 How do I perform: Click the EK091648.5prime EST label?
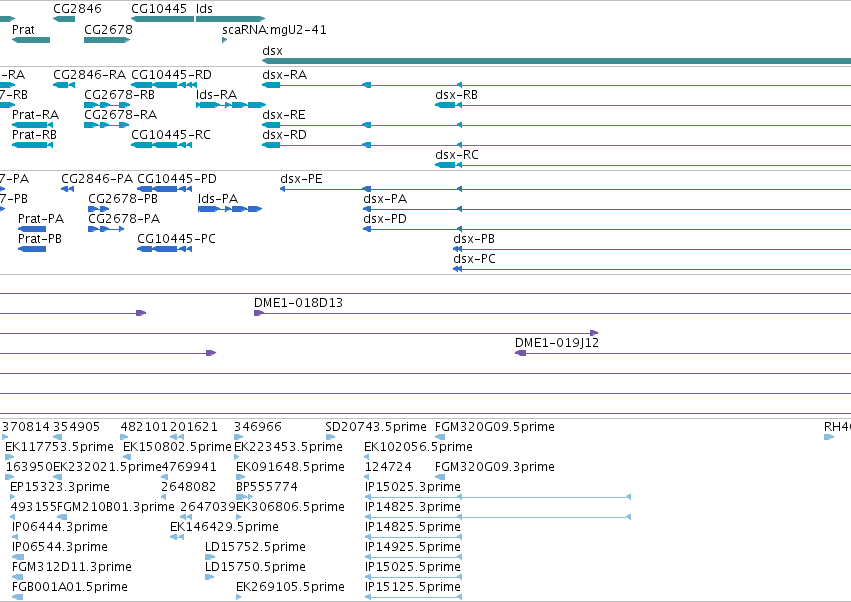pyautogui.click(x=290, y=467)
